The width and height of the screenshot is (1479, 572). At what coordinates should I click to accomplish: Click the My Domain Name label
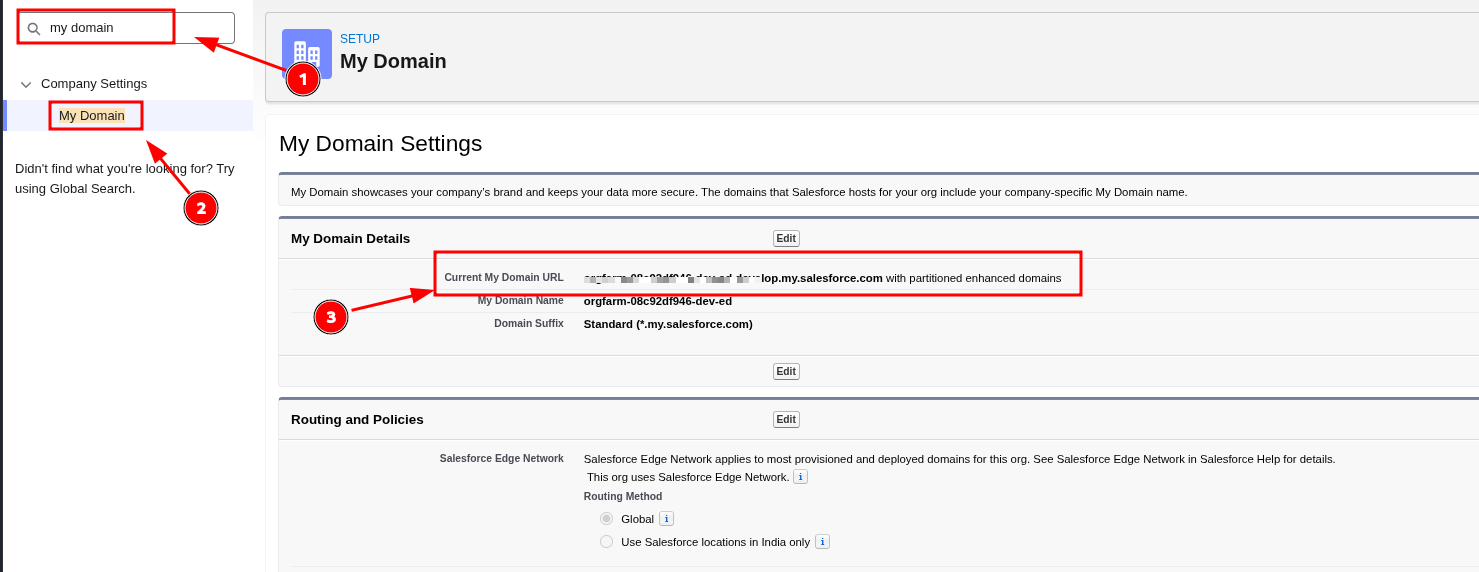pyautogui.click(x=521, y=300)
